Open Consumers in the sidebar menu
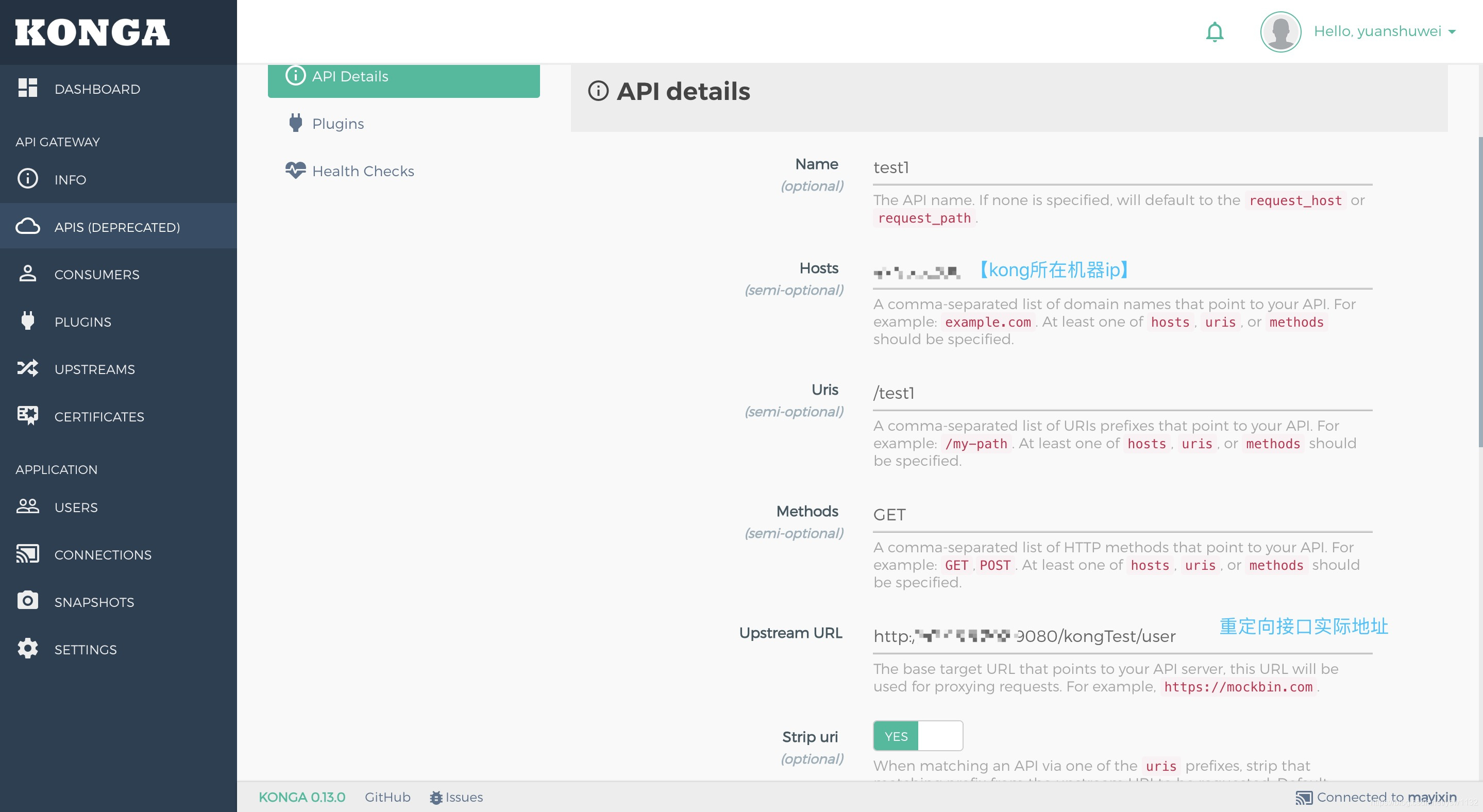 tap(96, 275)
